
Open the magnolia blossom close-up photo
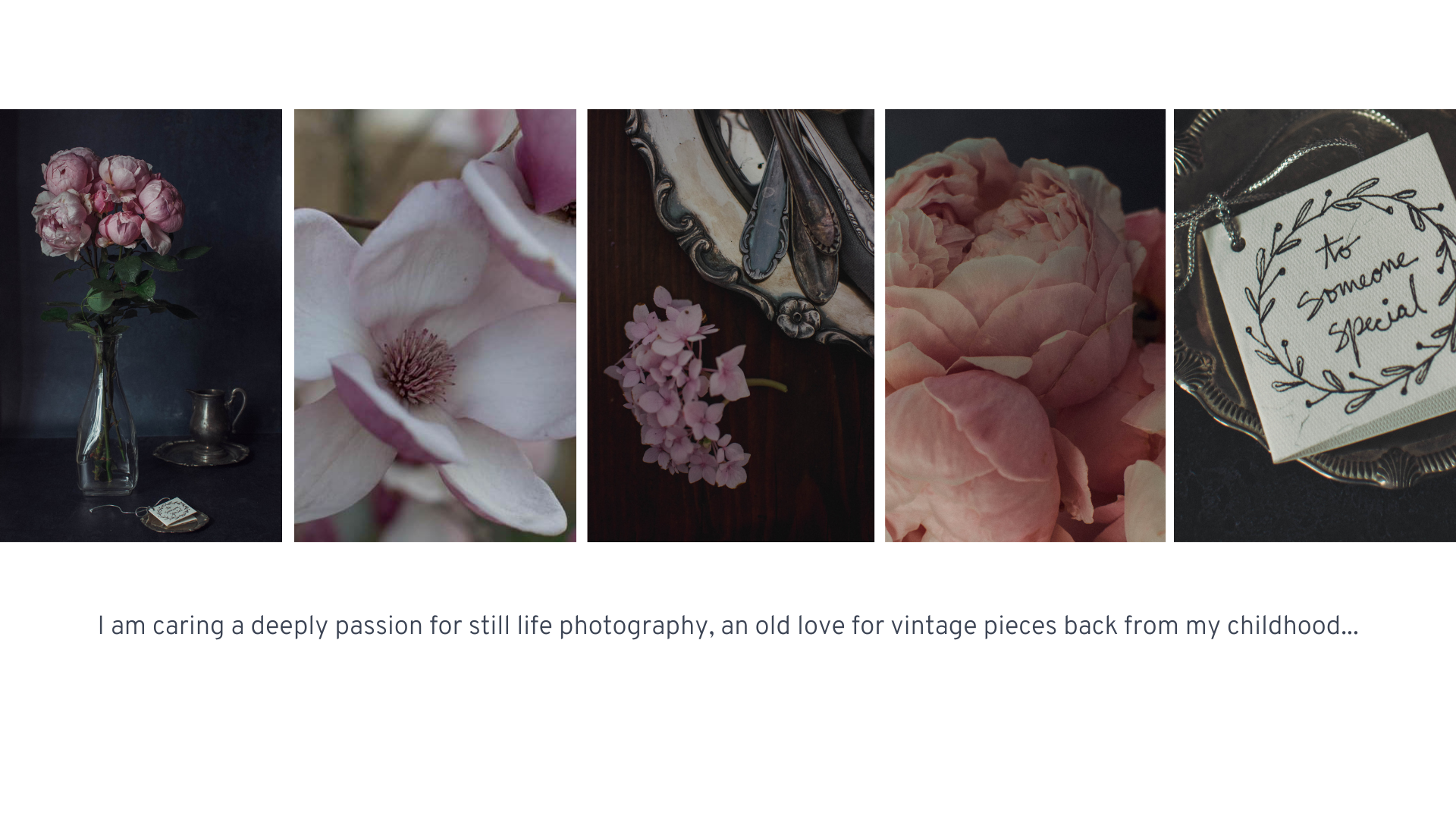435,325
